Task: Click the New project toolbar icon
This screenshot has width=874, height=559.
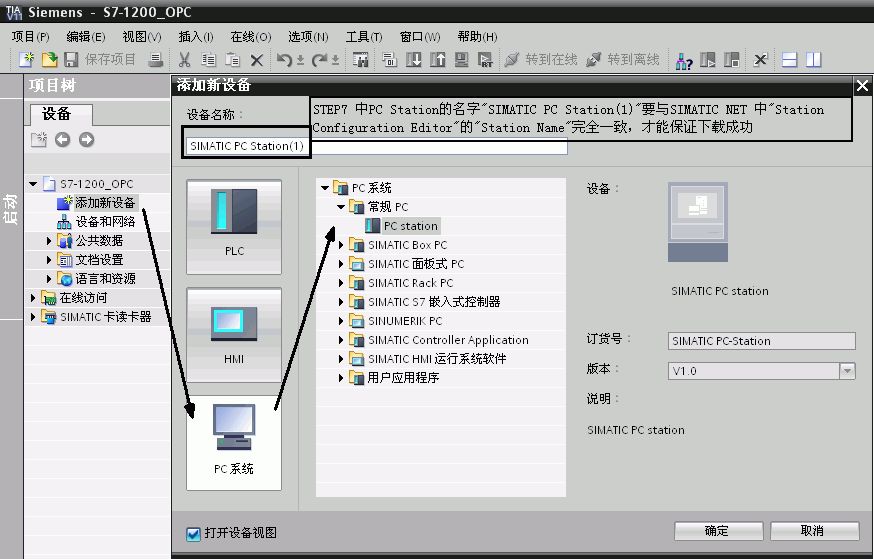Action: 26,59
